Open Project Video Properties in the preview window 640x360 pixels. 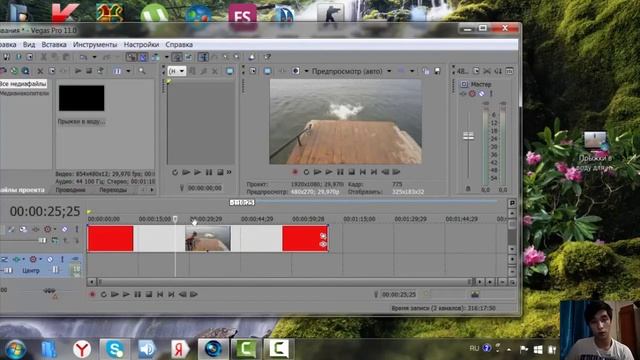tap(253, 71)
